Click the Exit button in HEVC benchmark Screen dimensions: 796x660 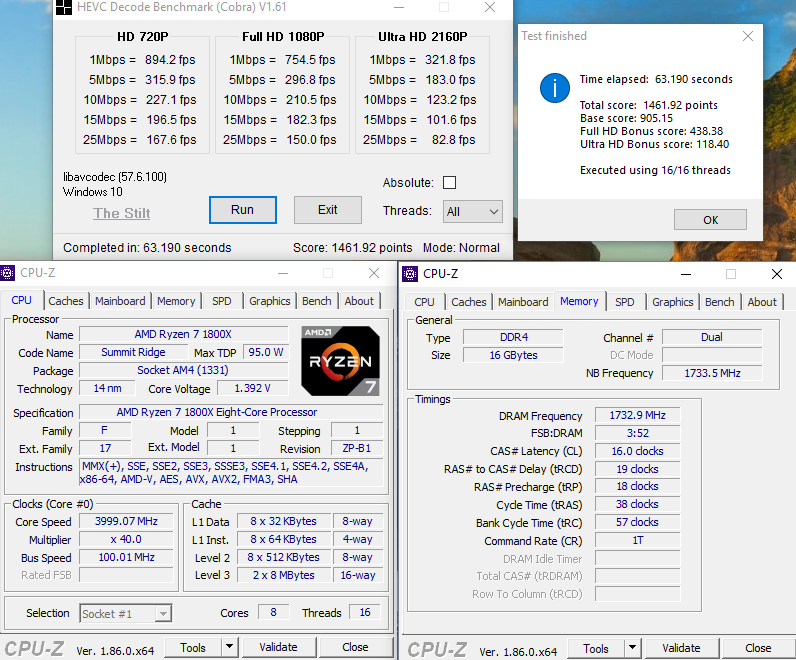tap(327, 210)
